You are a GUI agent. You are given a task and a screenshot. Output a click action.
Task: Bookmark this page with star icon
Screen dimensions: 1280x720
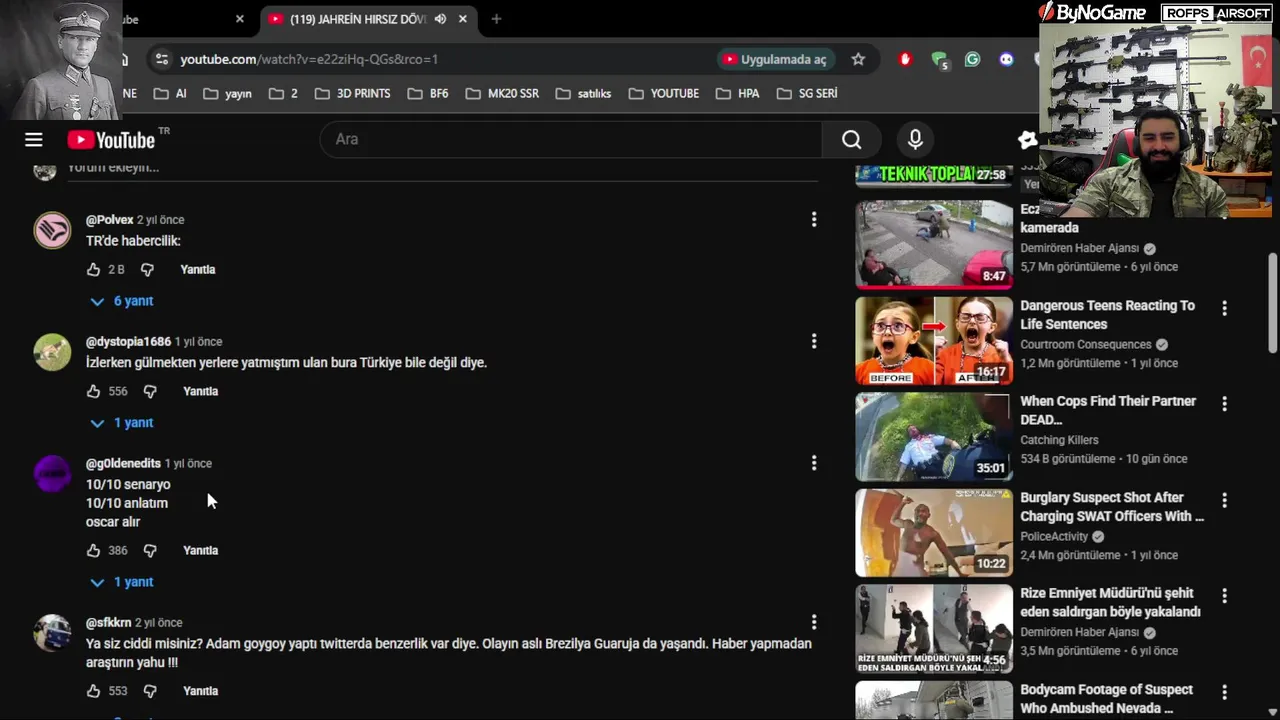pyautogui.click(x=858, y=59)
